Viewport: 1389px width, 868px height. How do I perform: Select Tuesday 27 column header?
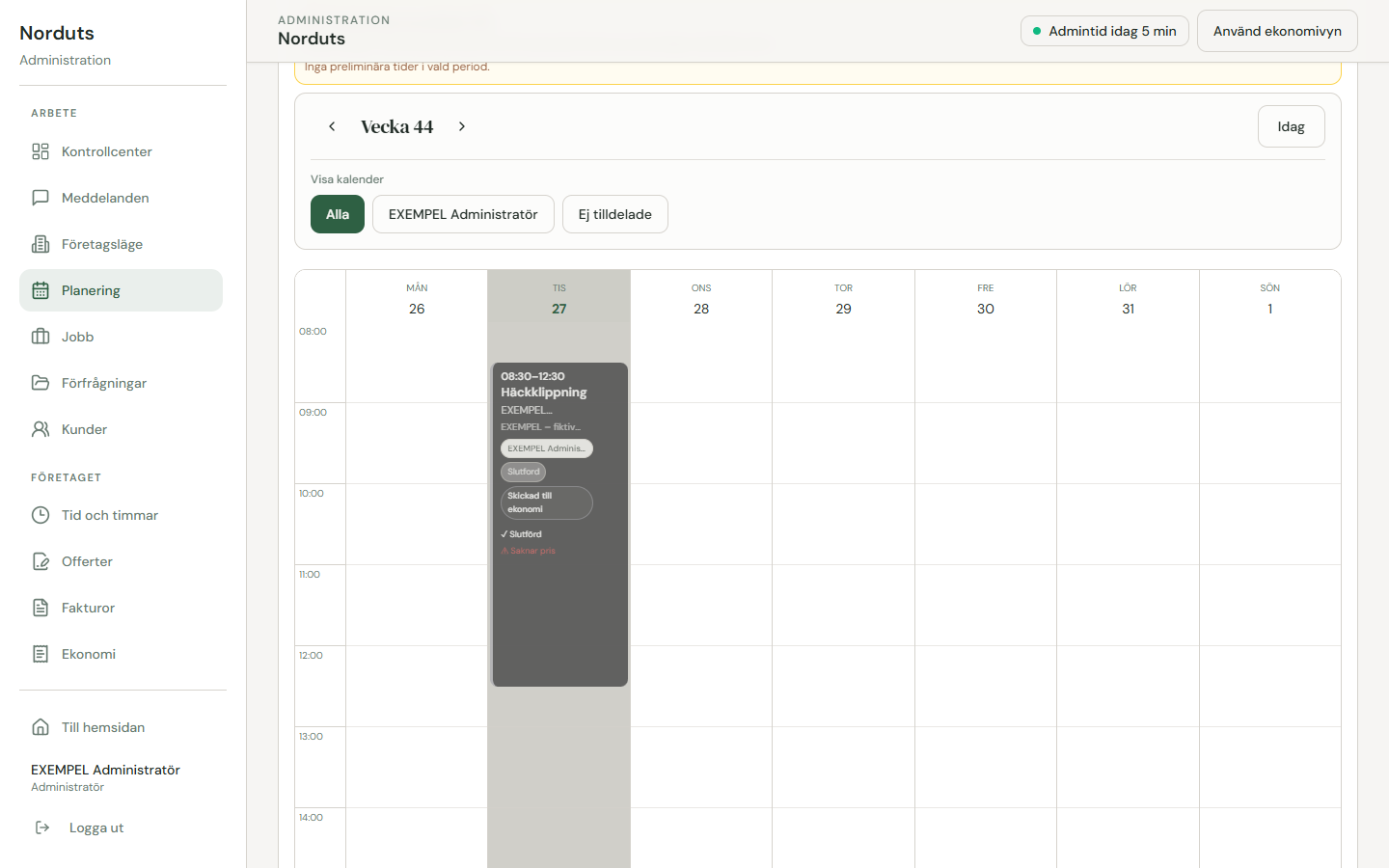(559, 299)
